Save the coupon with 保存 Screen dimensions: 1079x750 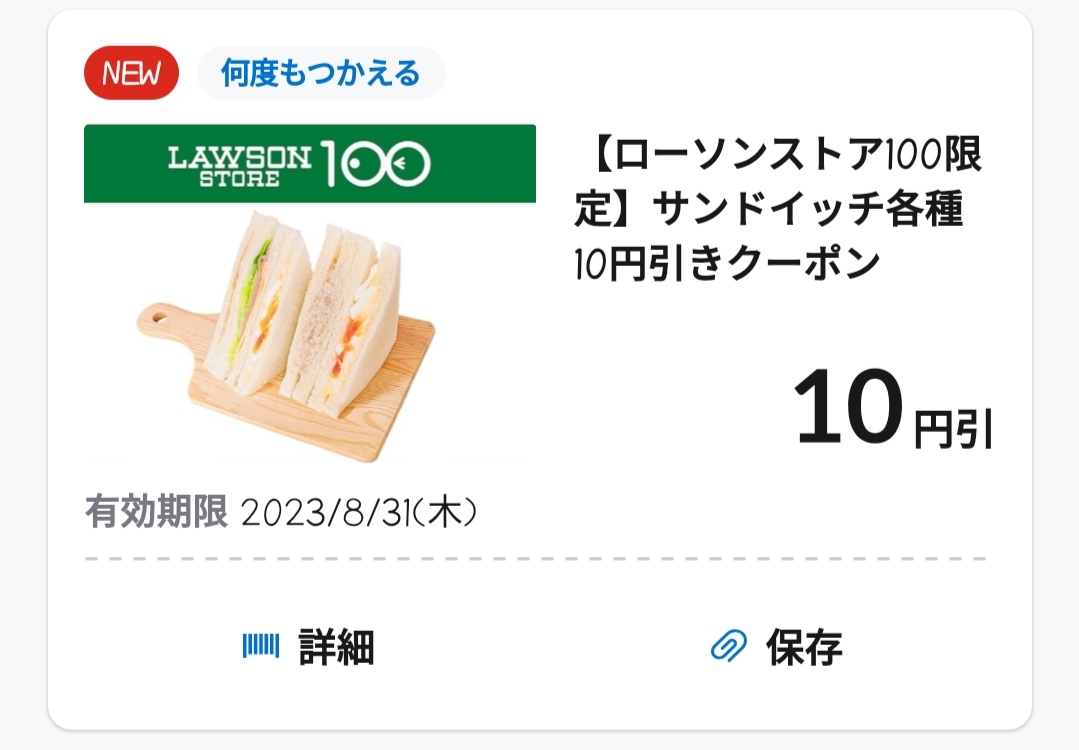point(804,647)
